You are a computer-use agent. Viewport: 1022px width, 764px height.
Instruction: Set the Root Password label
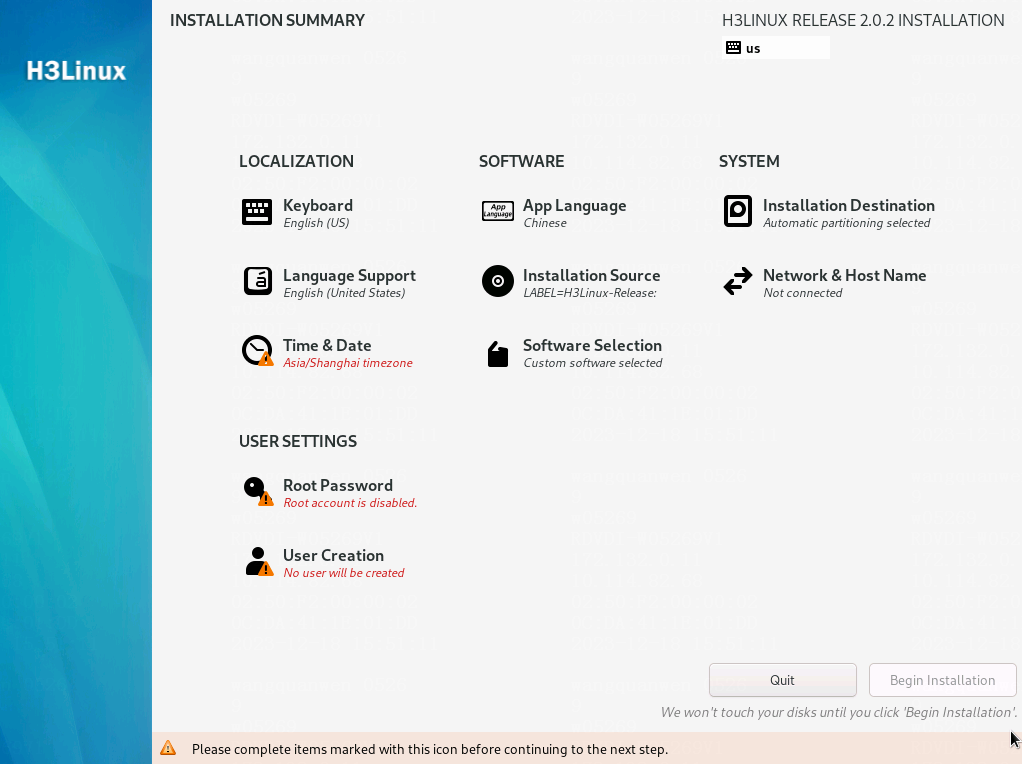pyautogui.click(x=338, y=485)
